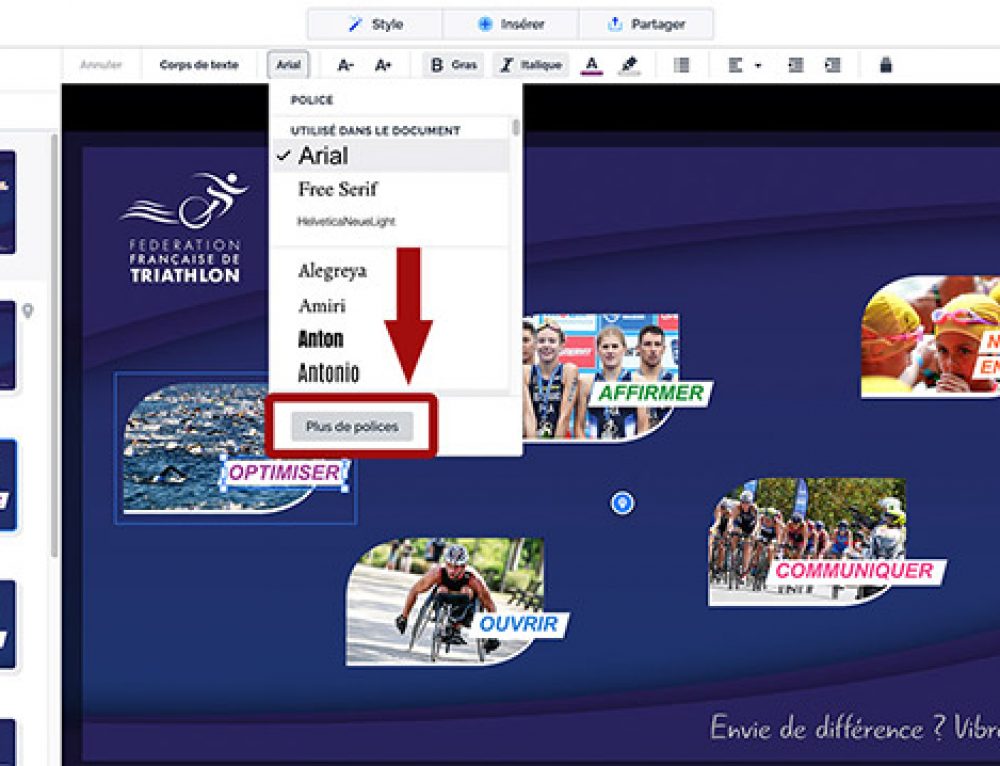1000x766 pixels.
Task: Open the text color picker
Action: (x=591, y=65)
